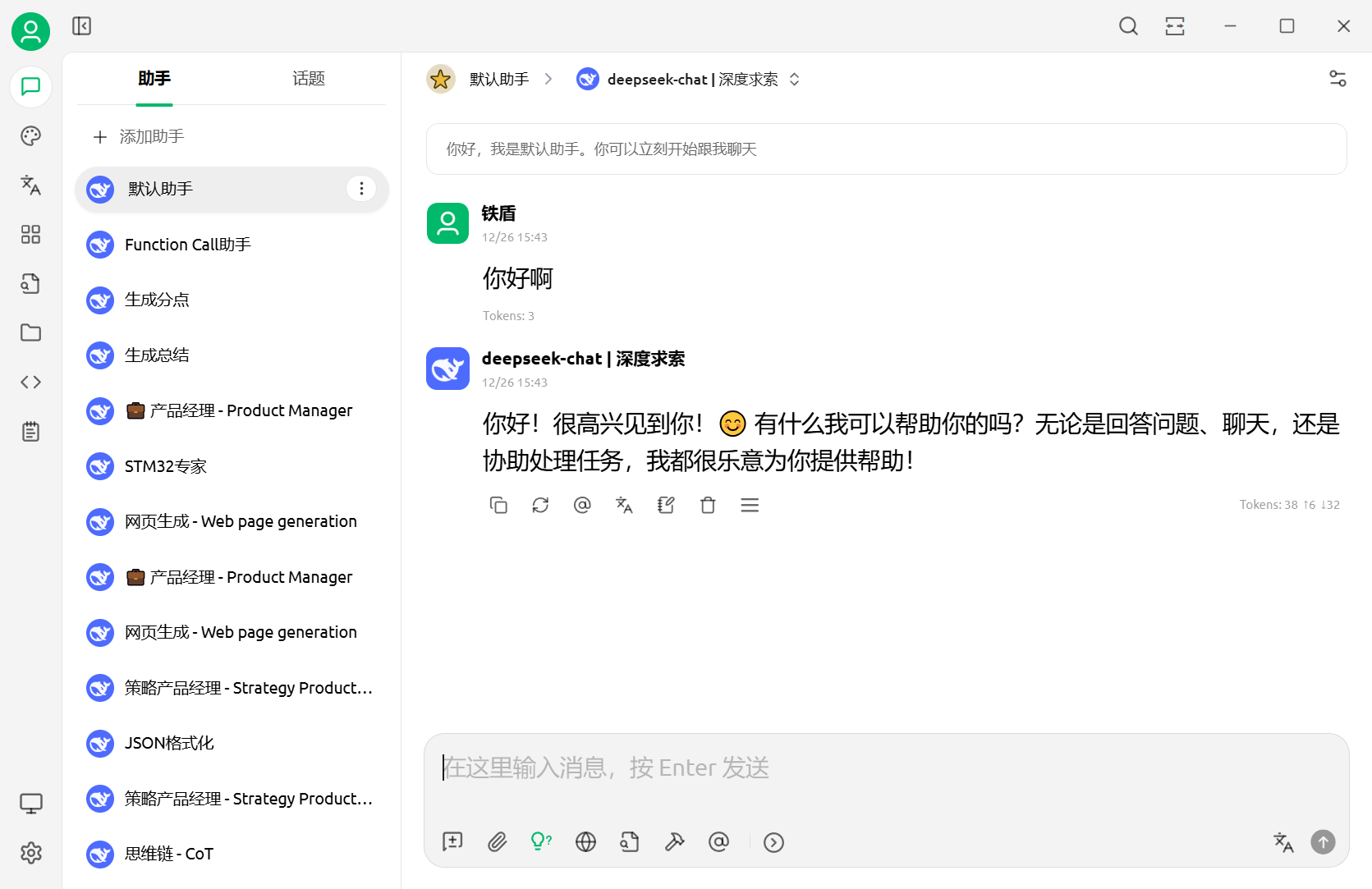Open options menu for 默认助手

pyautogui.click(x=361, y=189)
